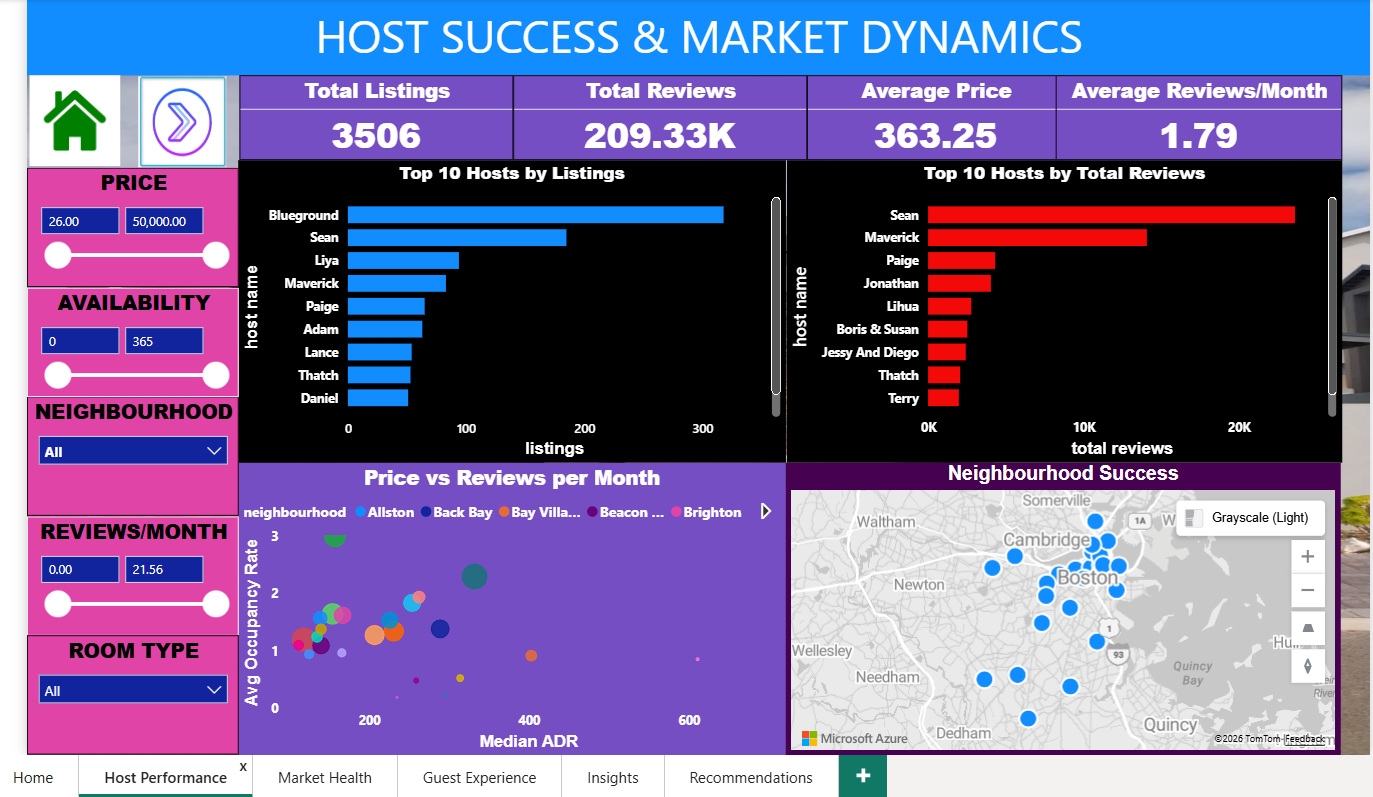Open the Room Type dropdown set to All
The width and height of the screenshot is (1373, 797).
click(133, 690)
